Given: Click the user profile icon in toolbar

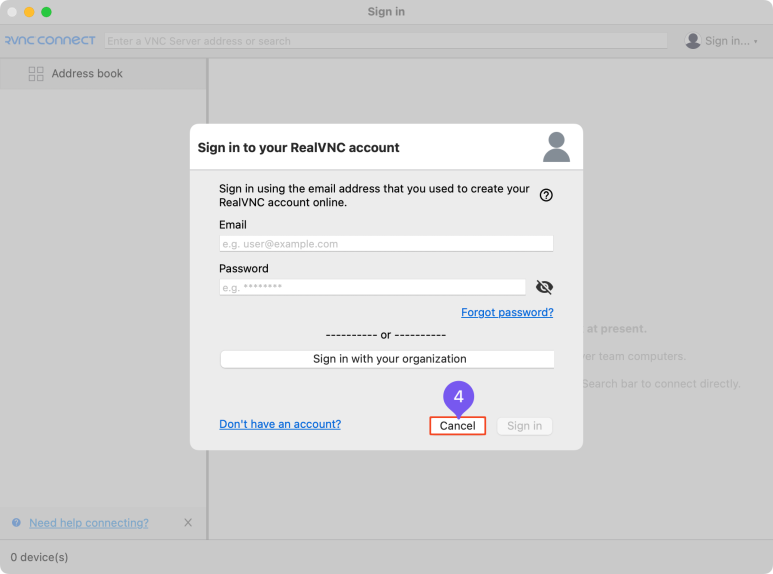Looking at the screenshot, I should point(693,41).
